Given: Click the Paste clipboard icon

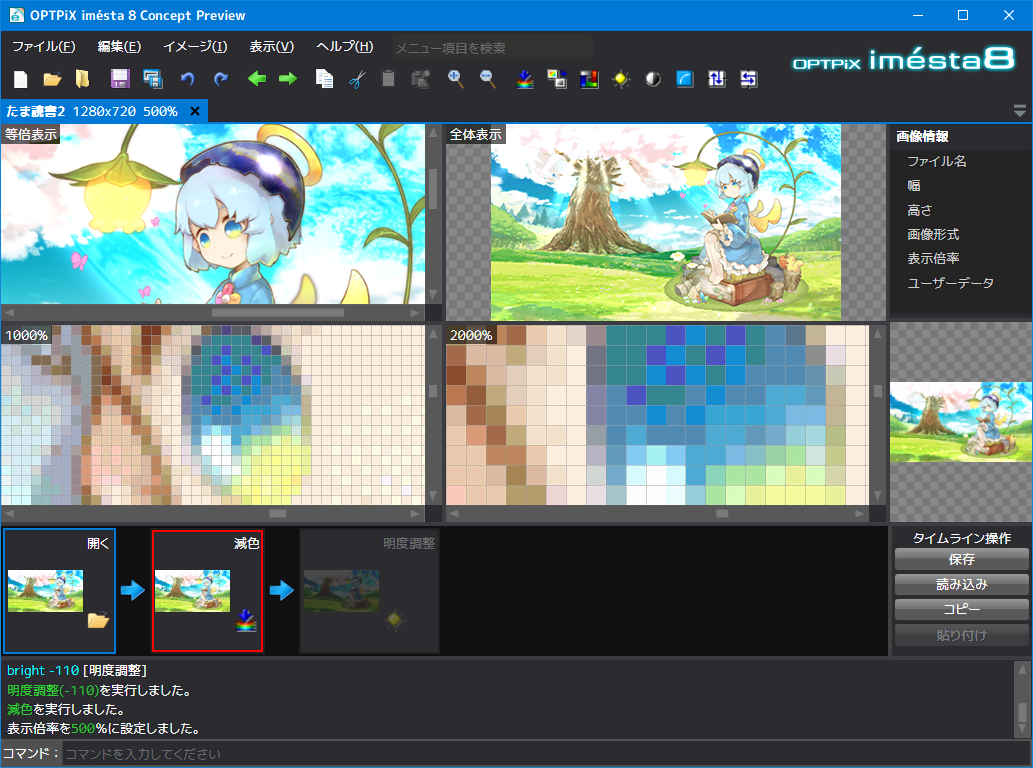Looking at the screenshot, I should point(389,79).
